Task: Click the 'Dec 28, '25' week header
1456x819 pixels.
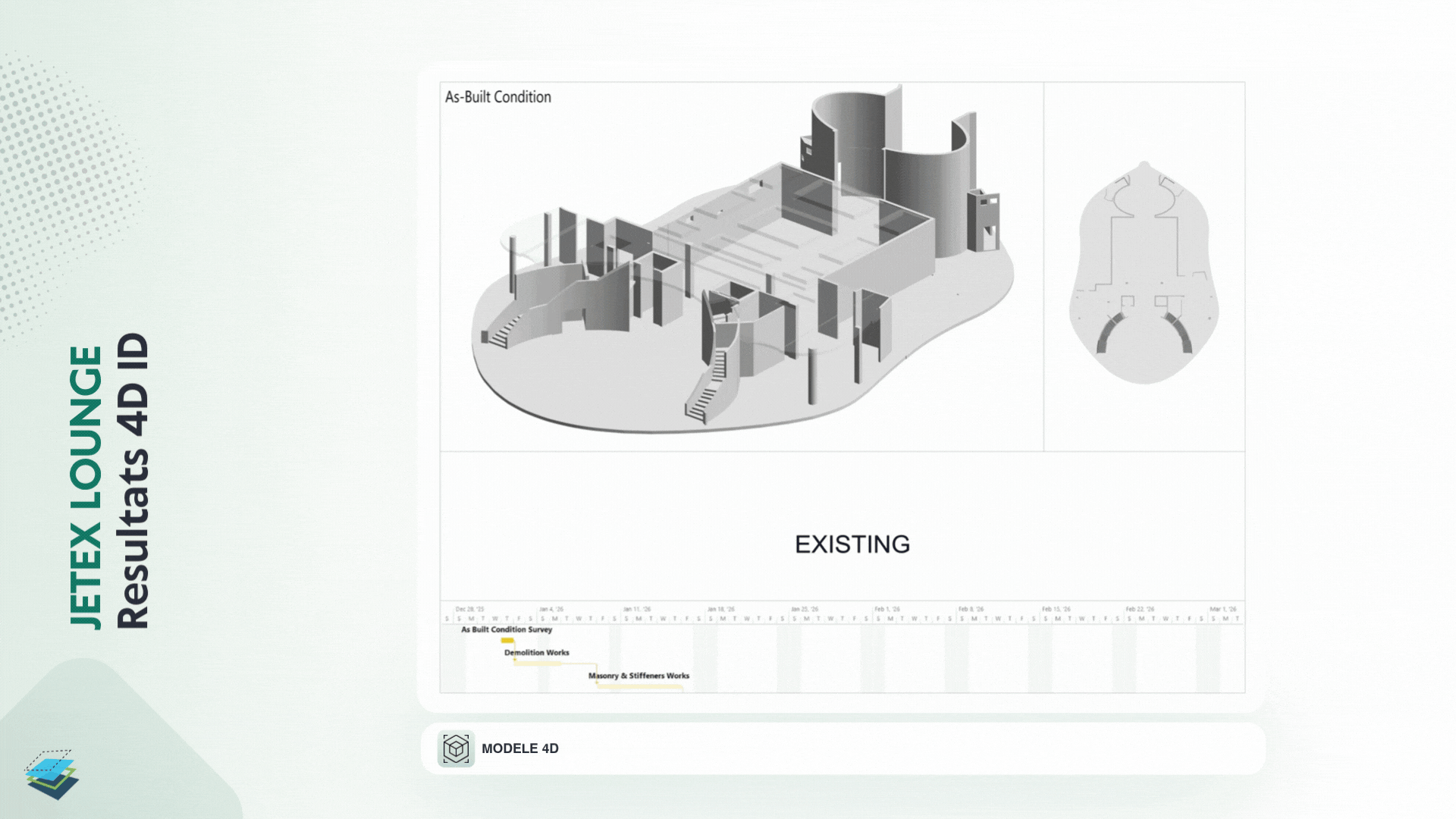Action: 469,609
